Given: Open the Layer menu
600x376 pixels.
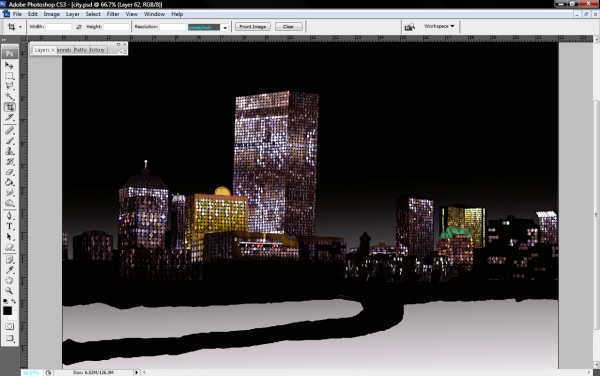Looking at the screenshot, I should click(72, 14).
